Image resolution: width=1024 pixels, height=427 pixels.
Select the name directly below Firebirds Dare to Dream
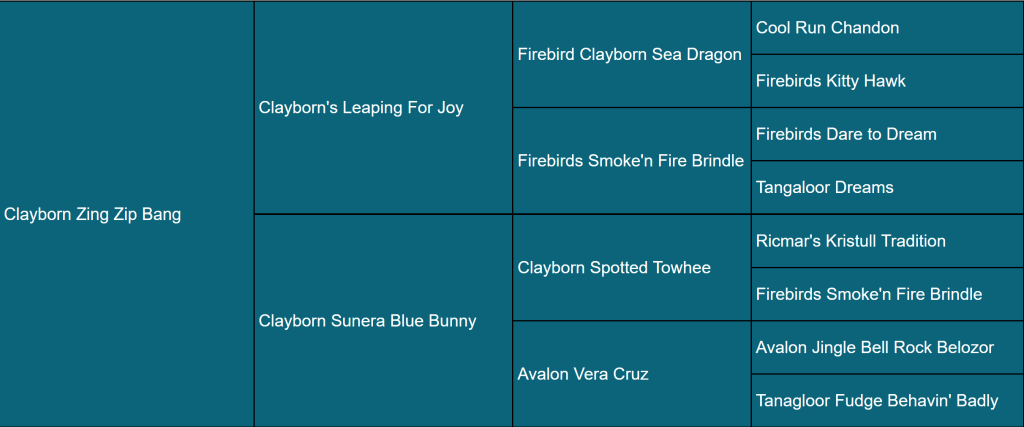825,187
